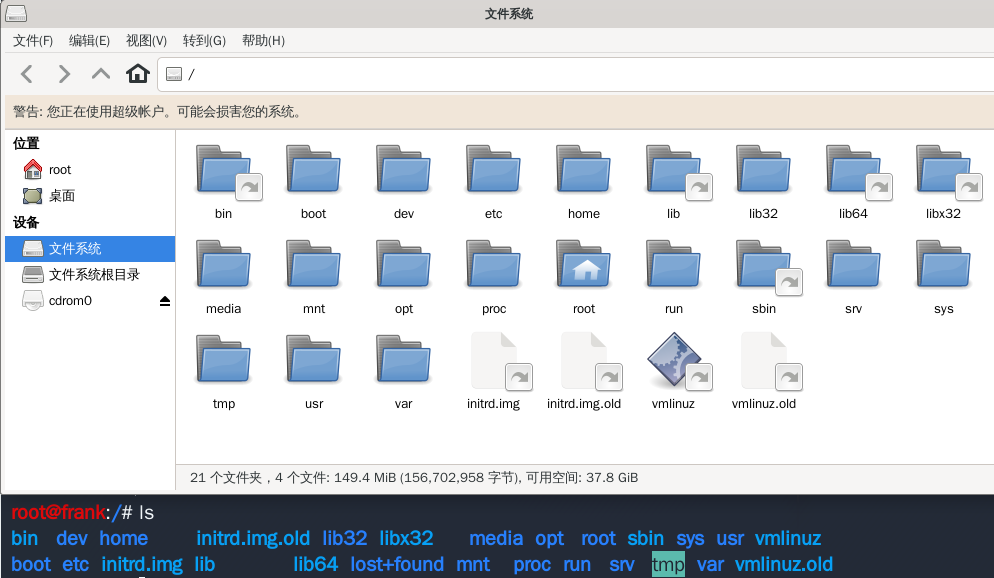Select the libx32 folder
The height and width of the screenshot is (578, 994).
[944, 183]
